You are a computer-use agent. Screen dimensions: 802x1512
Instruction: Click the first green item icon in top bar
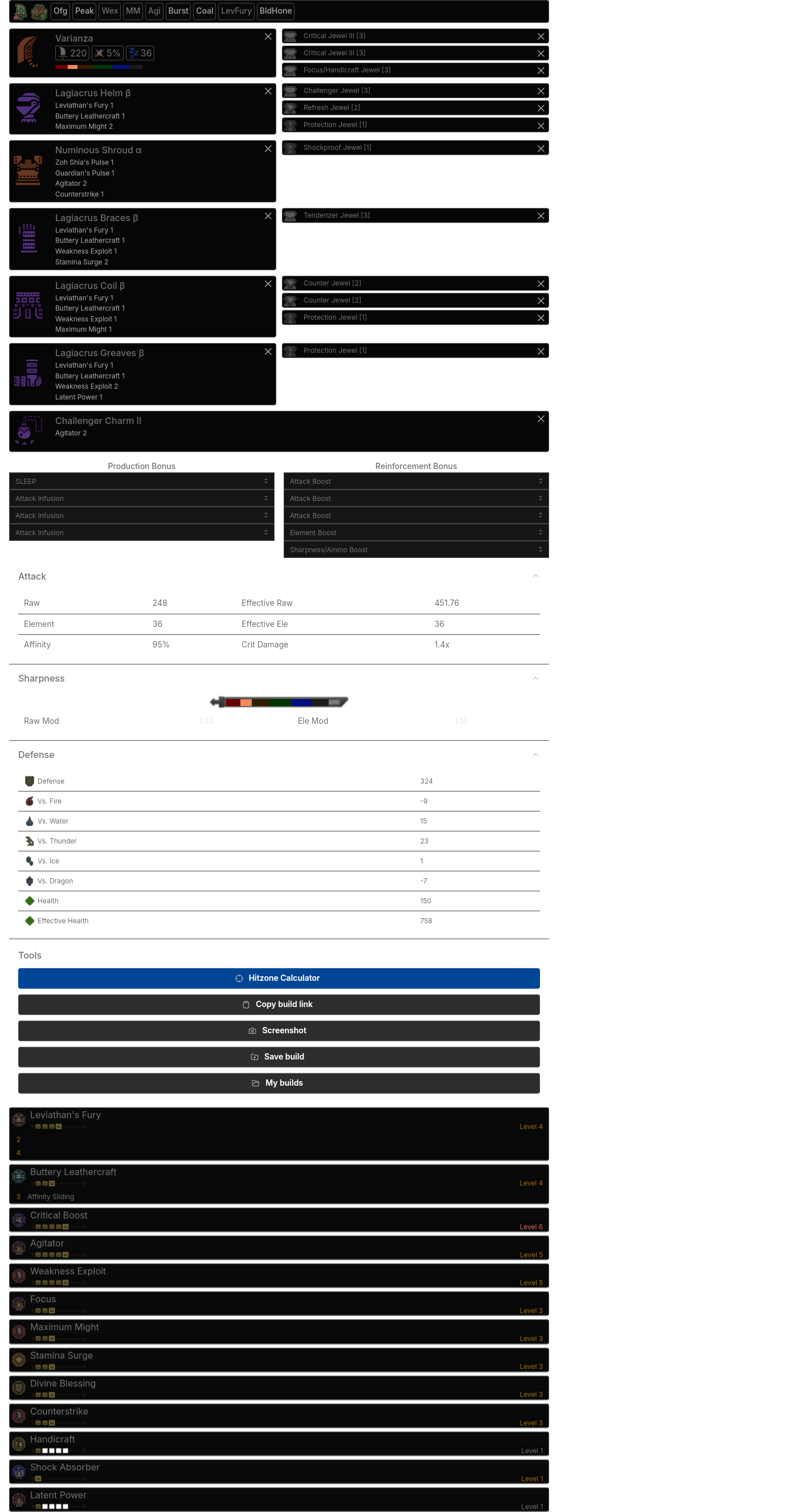pyautogui.click(x=21, y=11)
